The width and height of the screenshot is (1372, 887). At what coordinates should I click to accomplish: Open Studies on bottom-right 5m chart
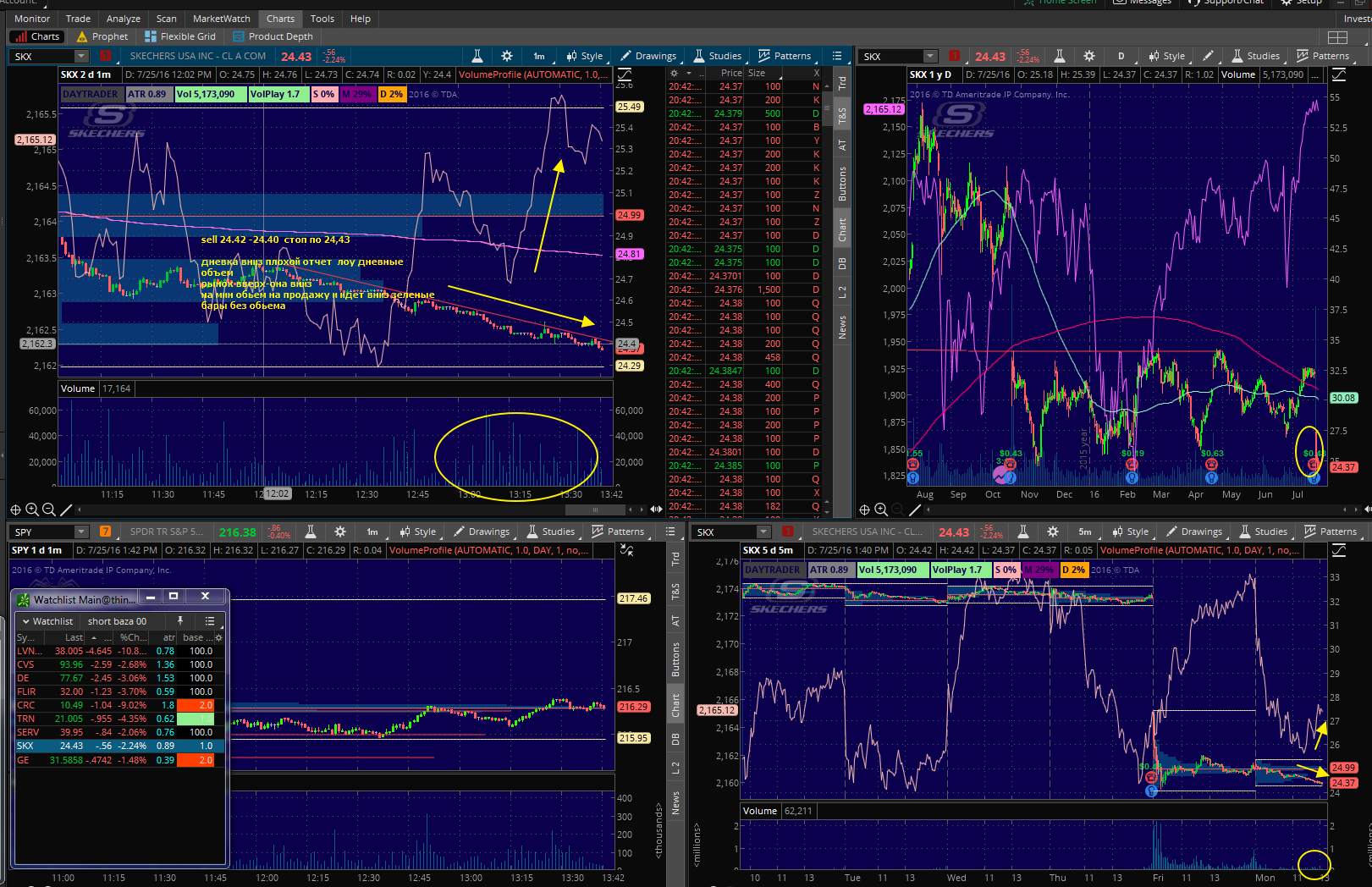[1264, 532]
